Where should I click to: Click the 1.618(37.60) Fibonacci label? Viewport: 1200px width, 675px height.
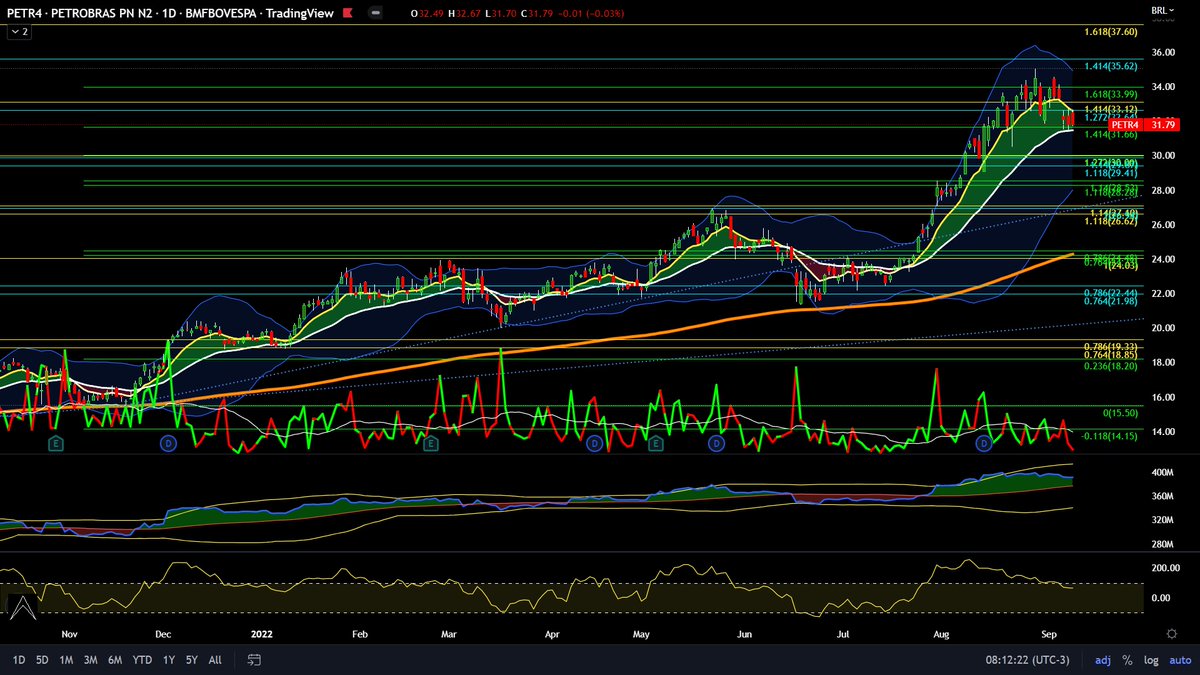[x=1112, y=32]
